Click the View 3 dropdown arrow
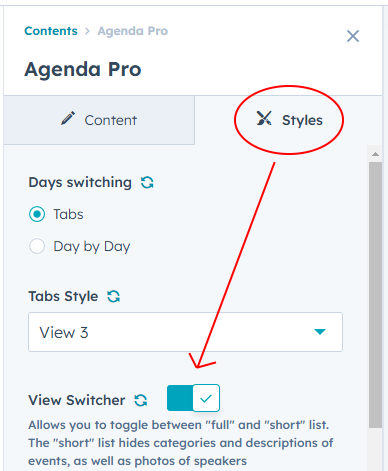388x471 pixels. tap(320, 332)
